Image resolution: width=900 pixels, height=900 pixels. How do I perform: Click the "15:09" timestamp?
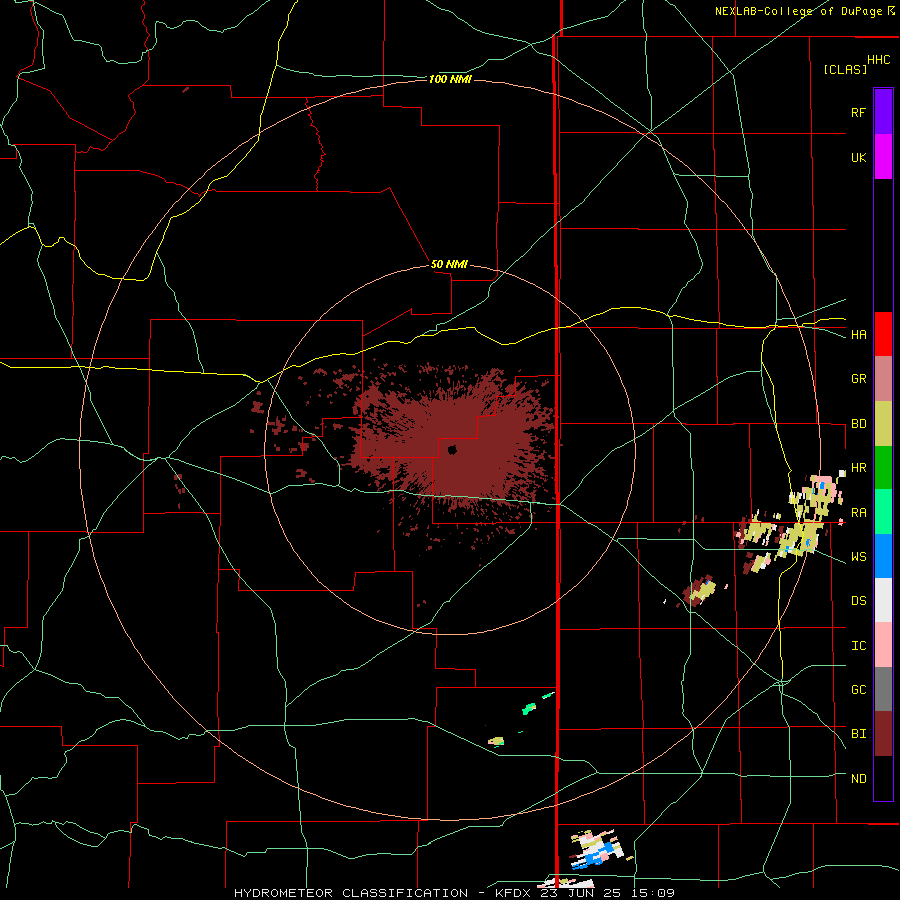[652, 893]
